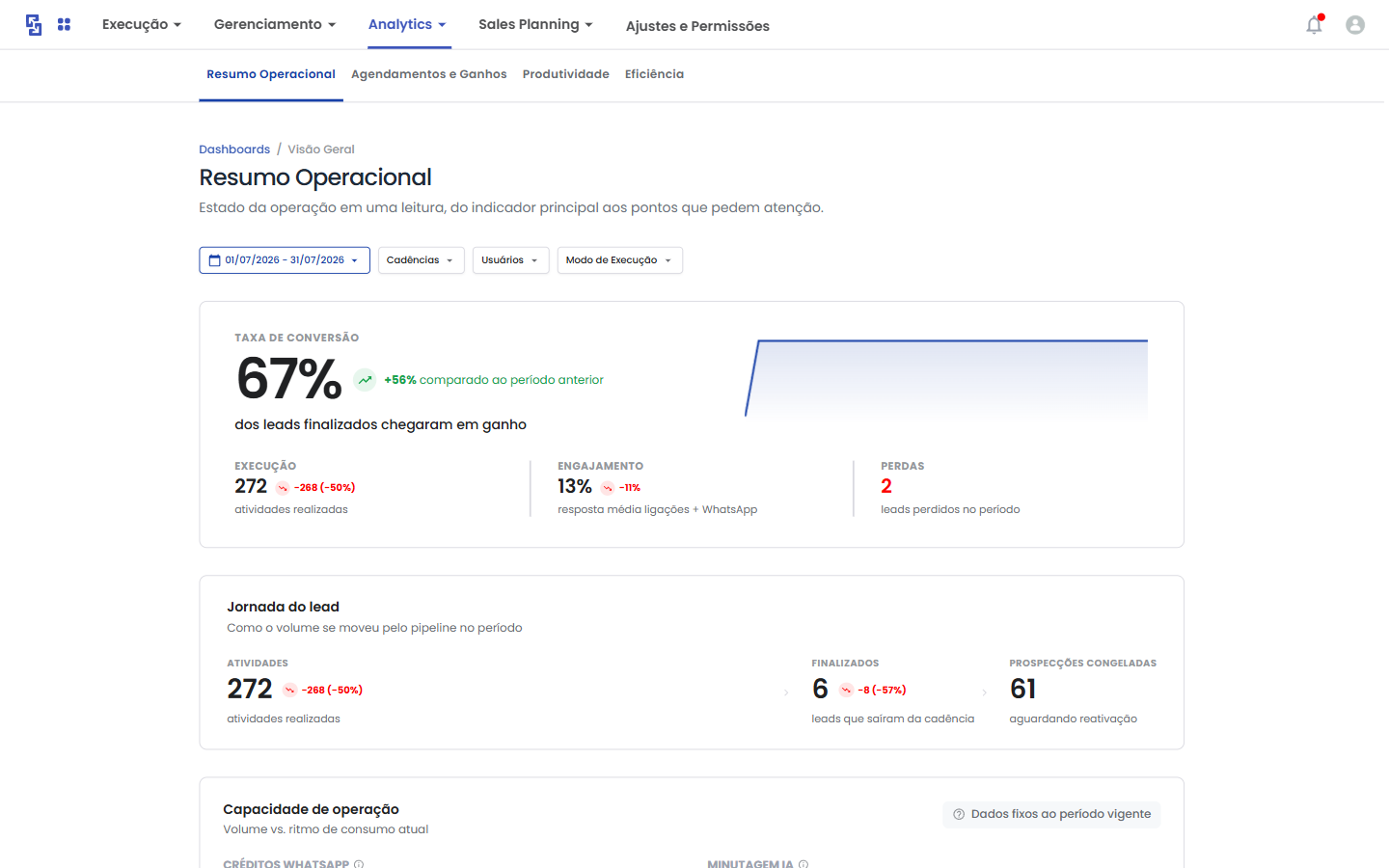The width and height of the screenshot is (1389, 868).
Task: Click the conversion rate trend chart
Action: pos(946,378)
